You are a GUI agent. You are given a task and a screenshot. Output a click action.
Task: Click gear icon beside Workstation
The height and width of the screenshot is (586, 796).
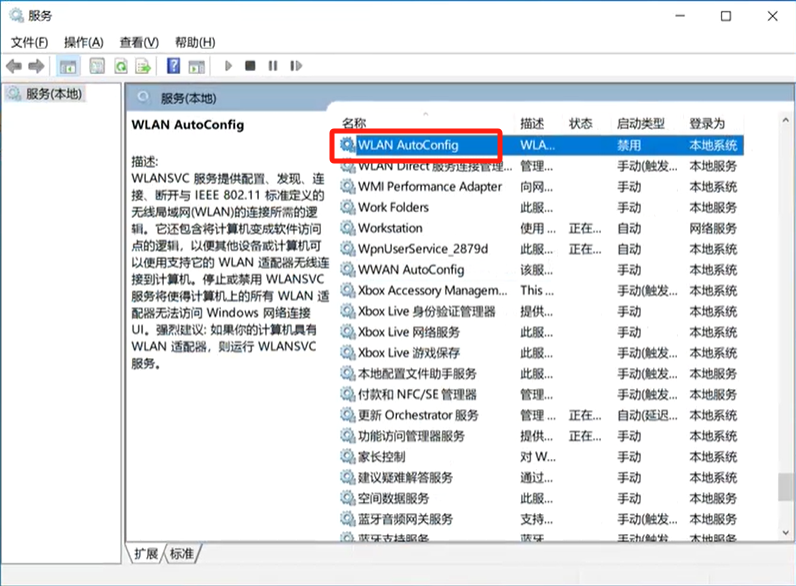347,228
